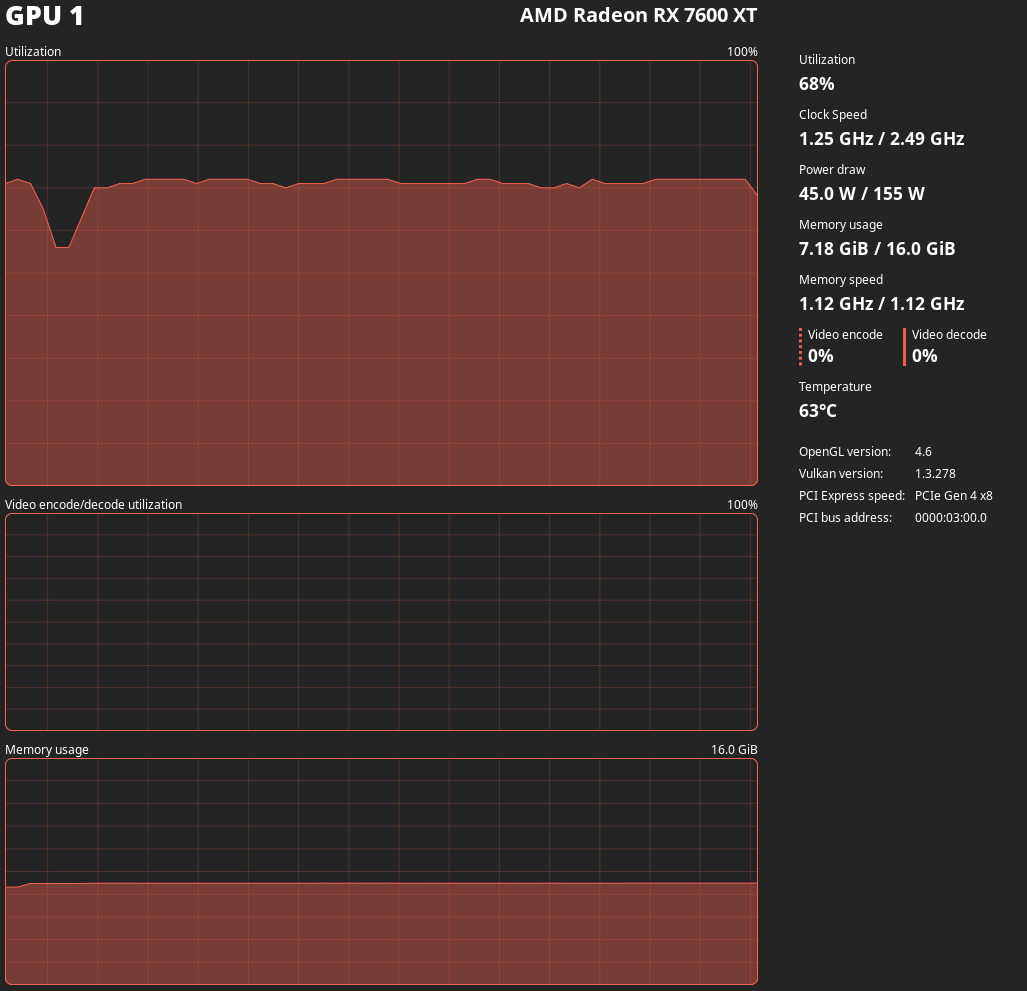
Task: Click the Temperature label
Action: [x=834, y=386]
